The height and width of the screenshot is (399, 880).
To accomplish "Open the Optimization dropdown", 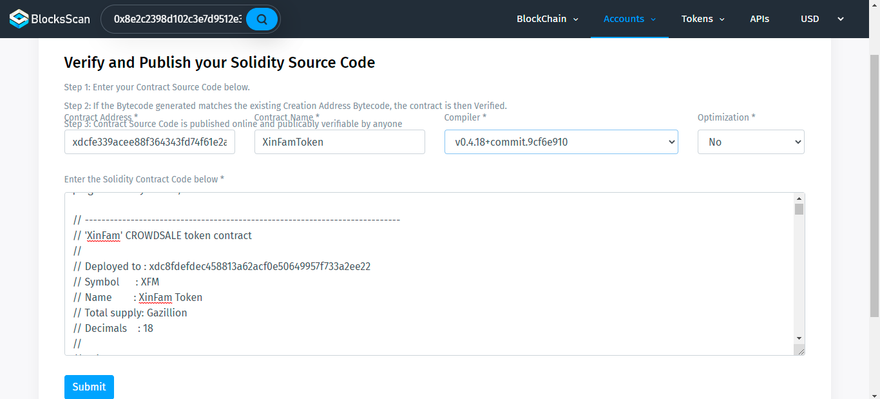I will [x=751, y=142].
